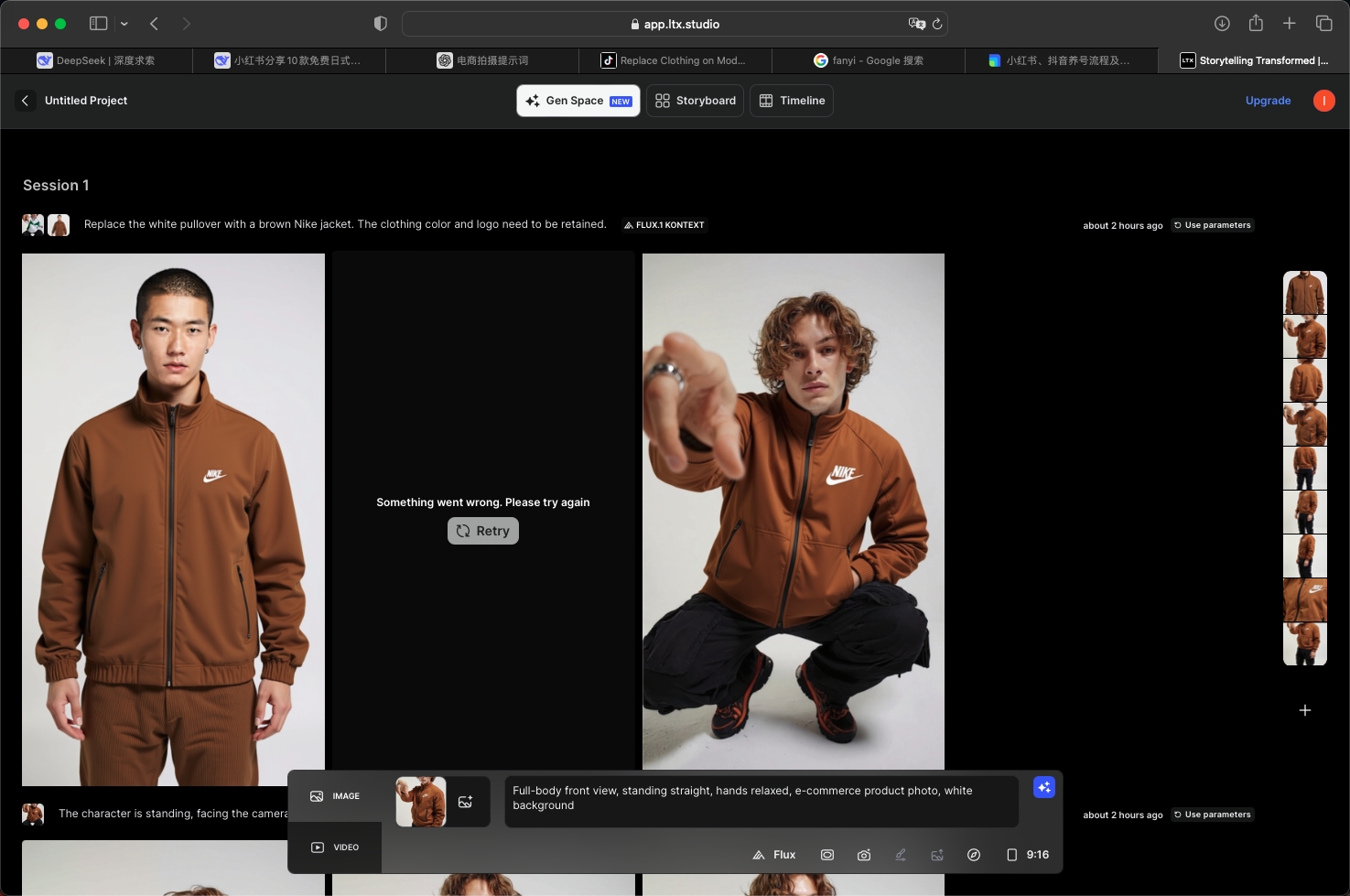1350x896 pixels.
Task: Select the last thumbnail in the right strip
Action: (1305, 644)
